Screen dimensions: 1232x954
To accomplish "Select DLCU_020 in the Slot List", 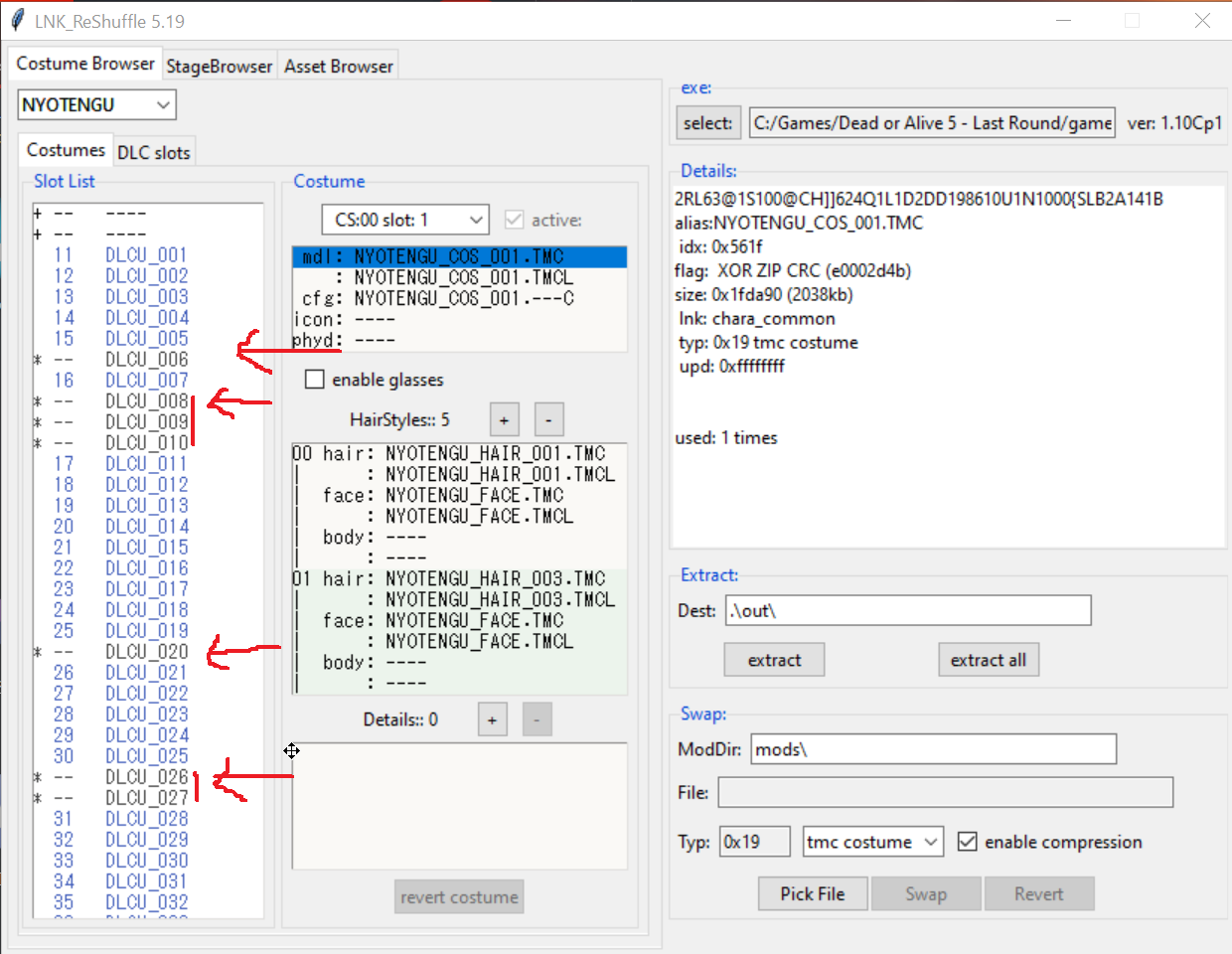I will [x=147, y=652].
